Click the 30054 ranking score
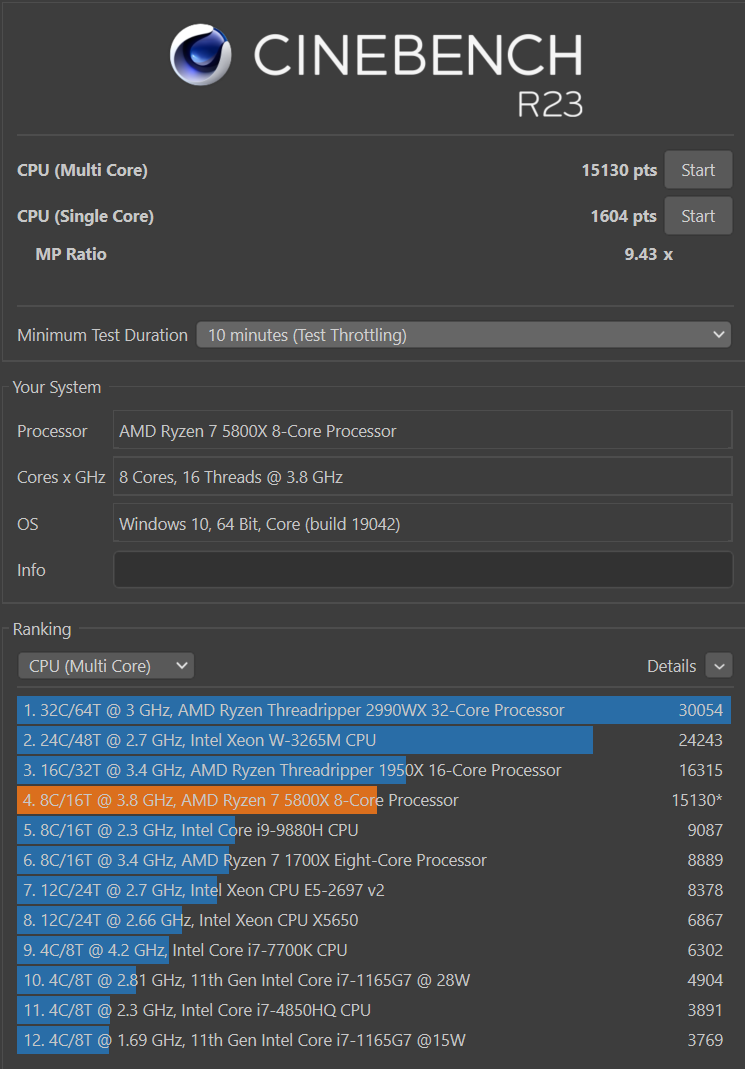The height and width of the screenshot is (1069, 745). pyautogui.click(x=701, y=710)
